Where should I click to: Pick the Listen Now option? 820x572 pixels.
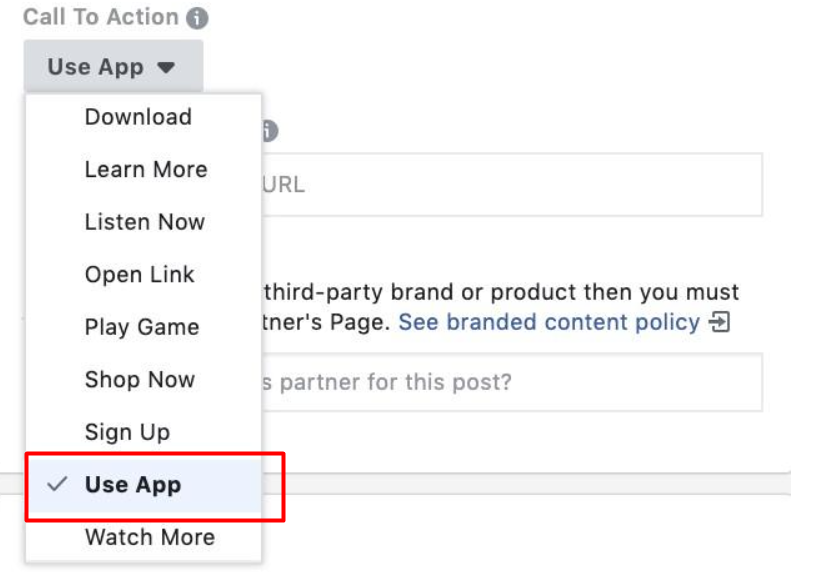[144, 222]
